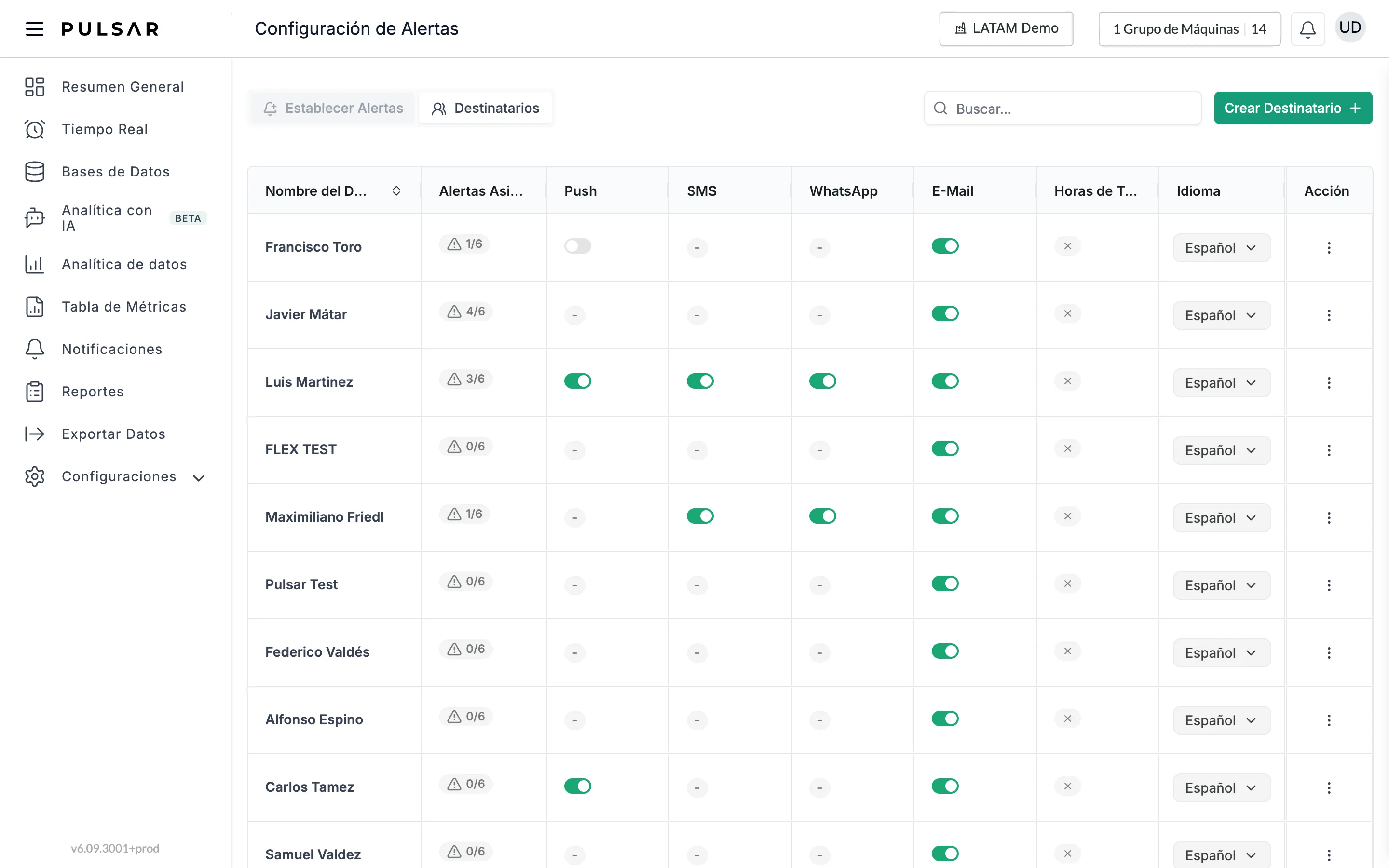Click the Horas de T... X for Luis Martinez
This screenshot has width=1389, height=868.
1068,381
